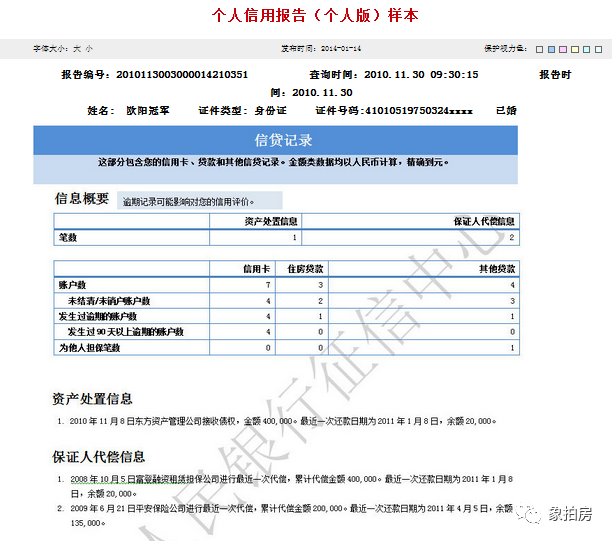Click the 账户数 row label
612x541 pixels.
point(72,285)
